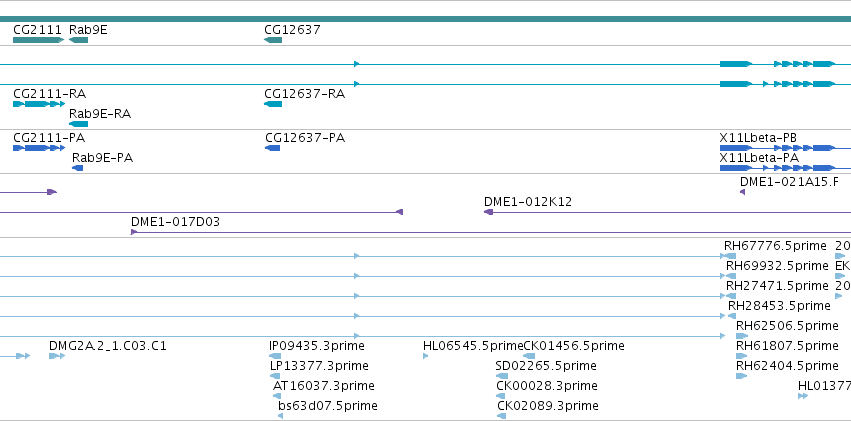Click the teal gene bar beneath CG2111
The image size is (851, 421).
pos(39,40)
